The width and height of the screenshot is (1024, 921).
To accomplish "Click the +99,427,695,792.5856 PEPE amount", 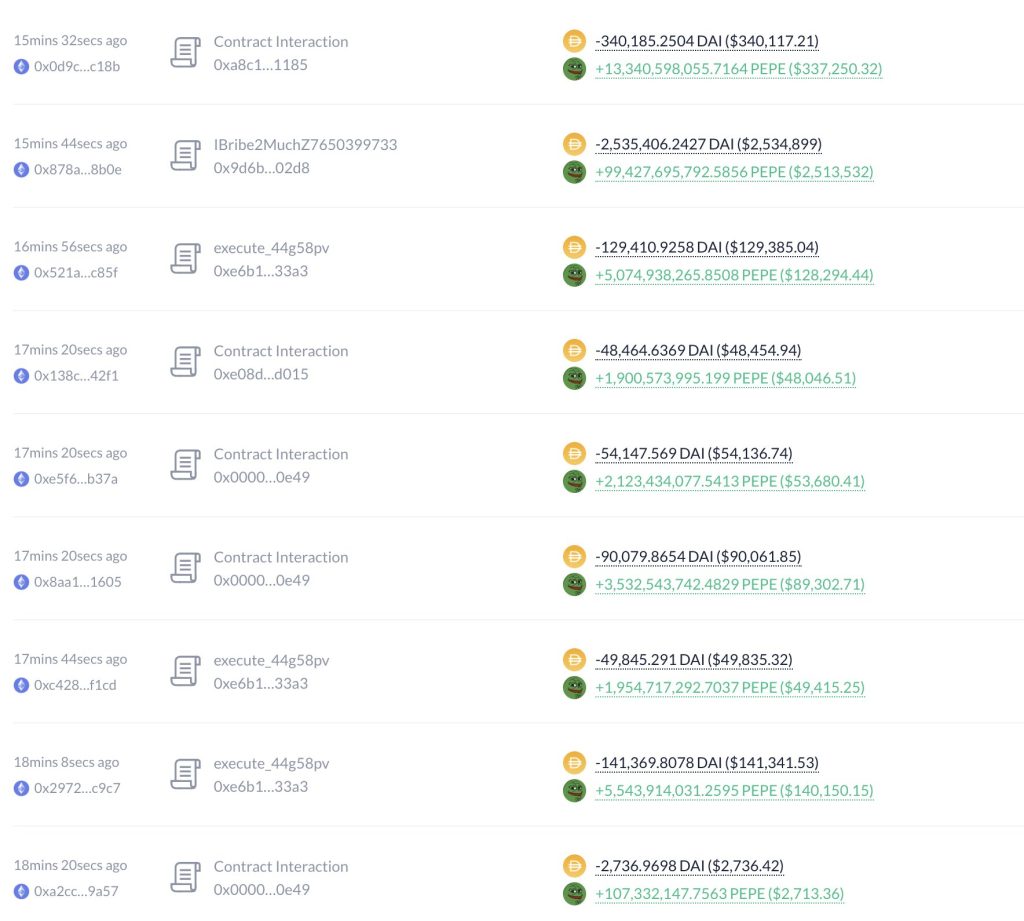I will tap(734, 172).
